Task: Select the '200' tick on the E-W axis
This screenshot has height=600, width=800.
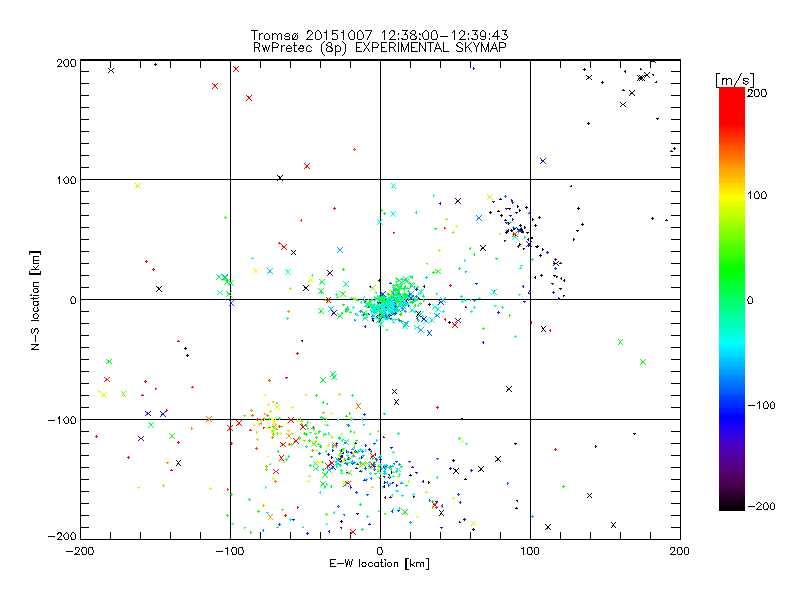Action: tap(680, 551)
